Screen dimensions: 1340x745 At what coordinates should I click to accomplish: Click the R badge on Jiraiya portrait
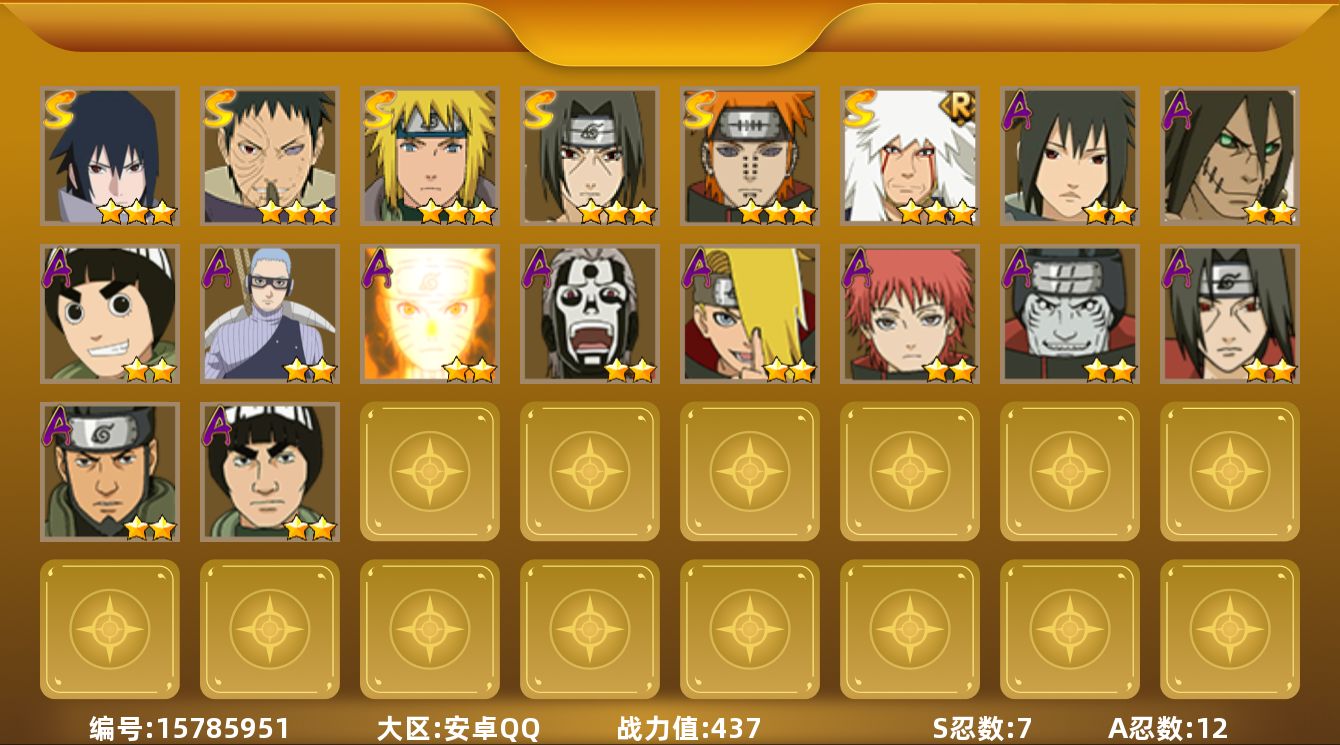[959, 107]
